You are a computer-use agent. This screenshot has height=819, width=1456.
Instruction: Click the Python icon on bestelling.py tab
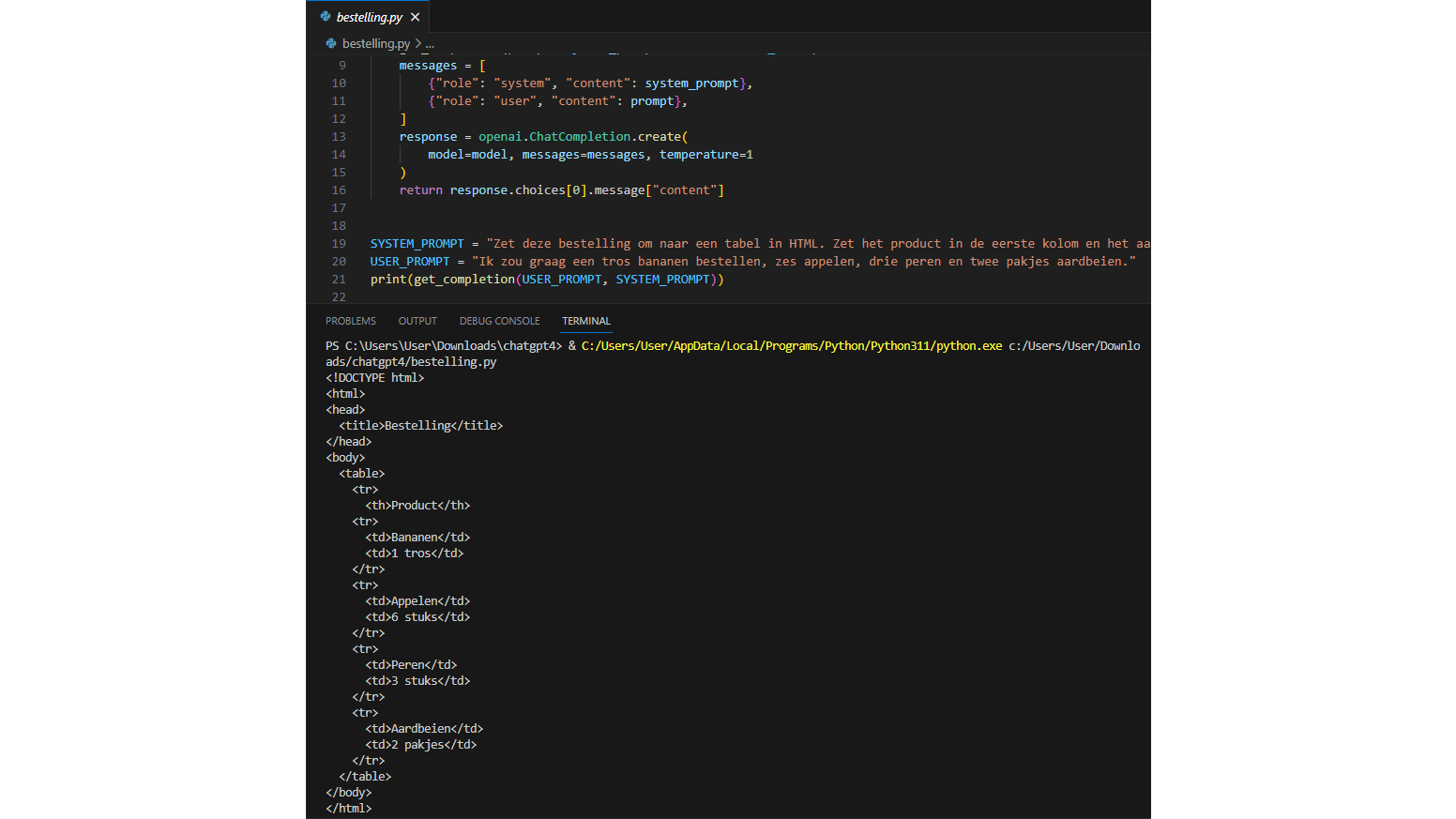click(326, 17)
